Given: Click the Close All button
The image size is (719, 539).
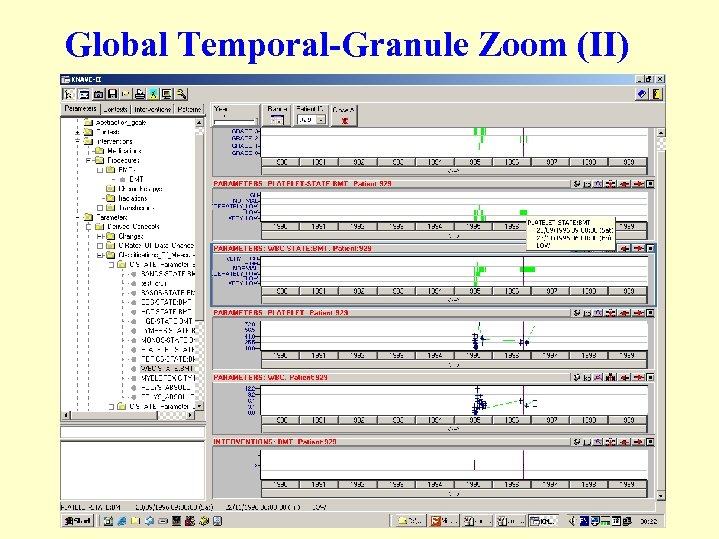Looking at the screenshot, I should click(343, 116).
